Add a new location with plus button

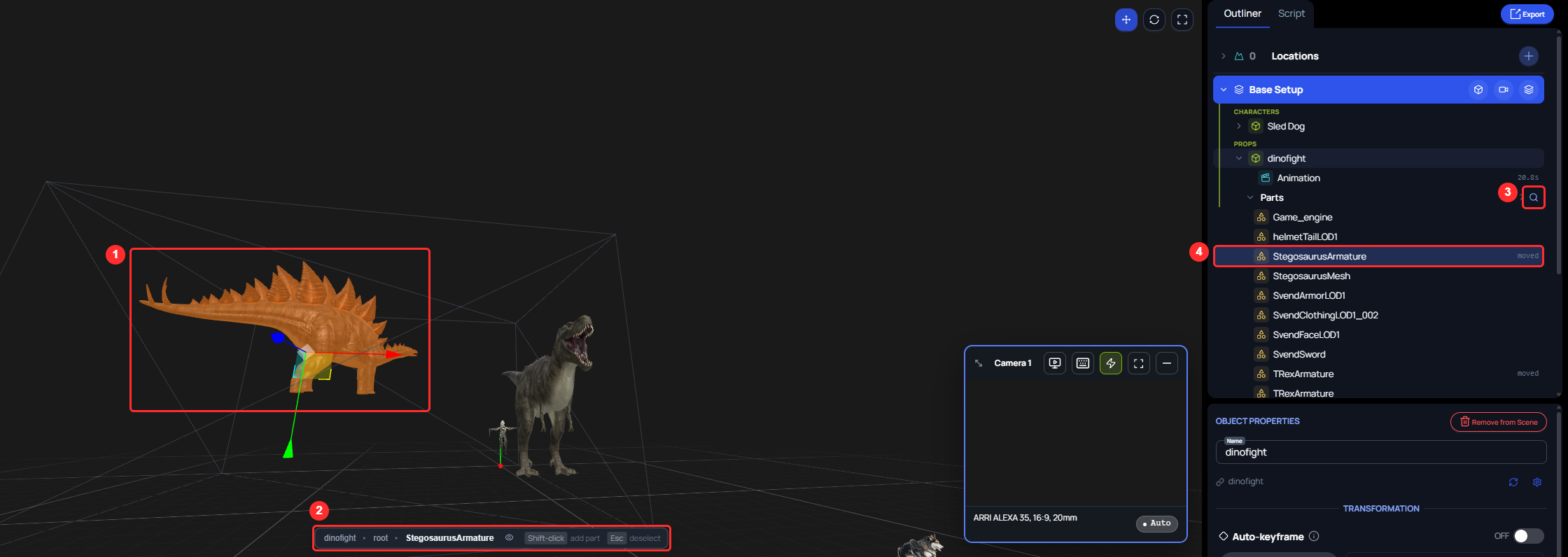1529,56
